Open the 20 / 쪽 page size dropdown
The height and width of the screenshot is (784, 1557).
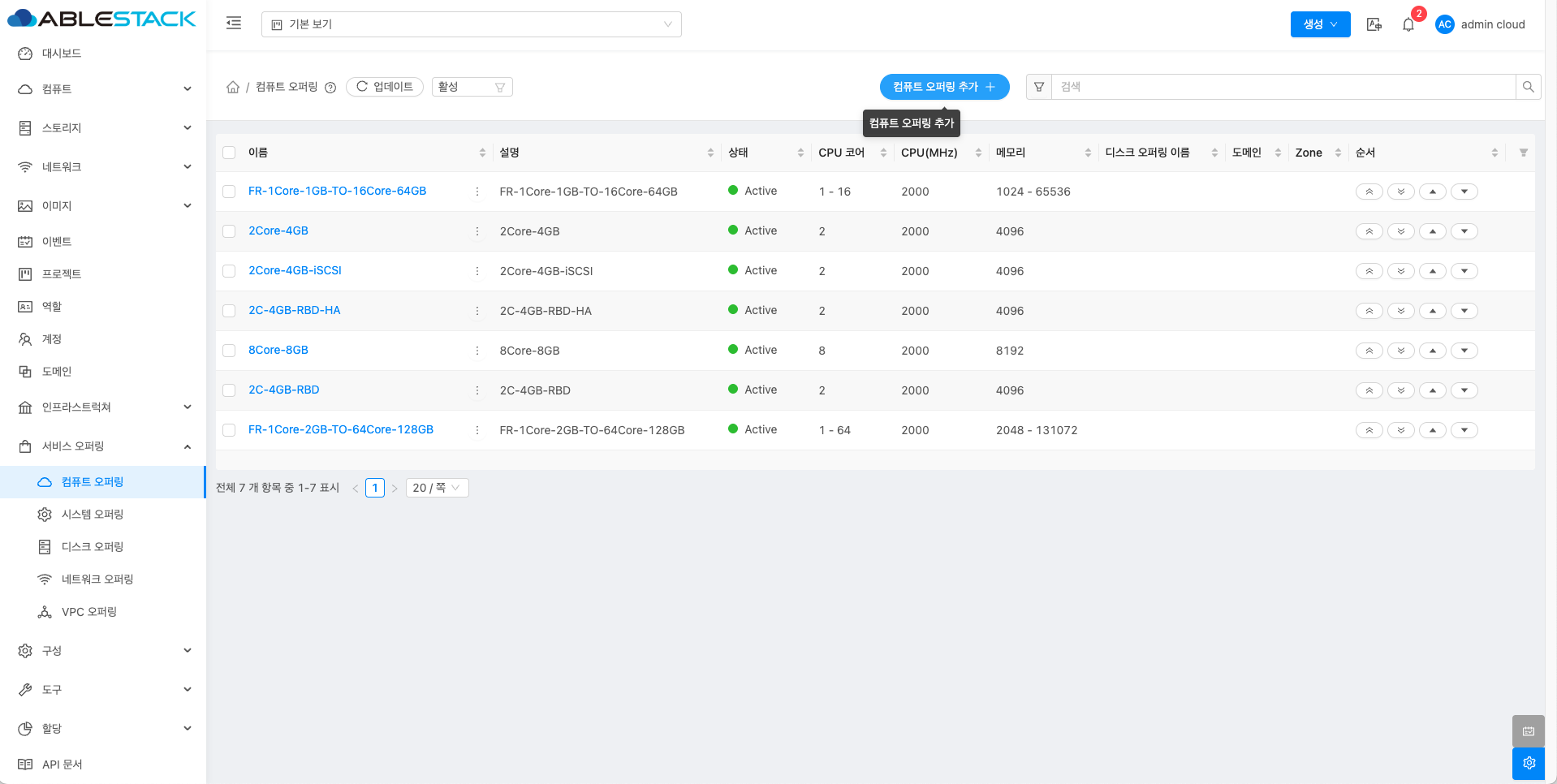click(x=437, y=488)
